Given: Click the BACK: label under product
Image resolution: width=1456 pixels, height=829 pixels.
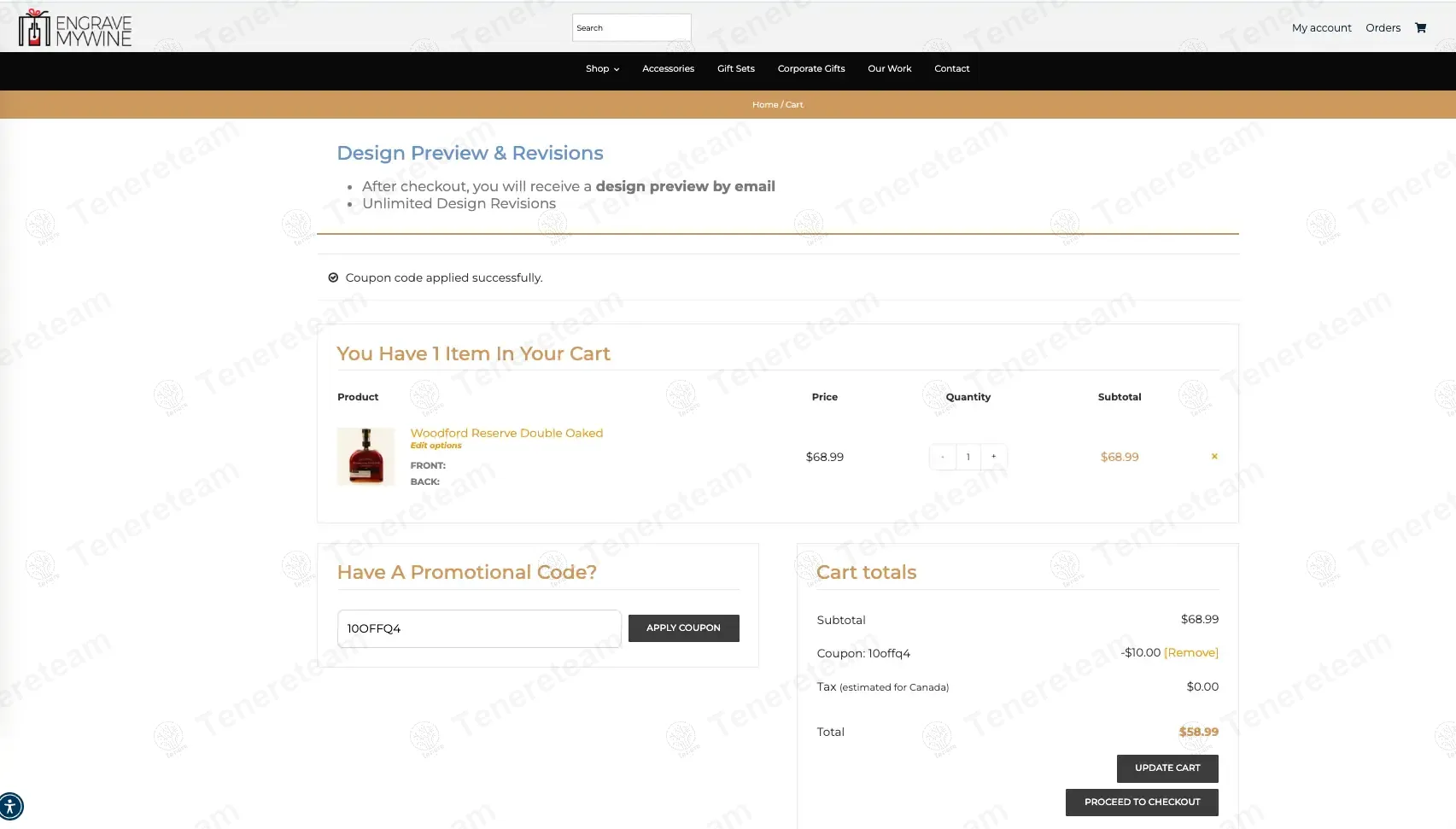Looking at the screenshot, I should point(424,482).
